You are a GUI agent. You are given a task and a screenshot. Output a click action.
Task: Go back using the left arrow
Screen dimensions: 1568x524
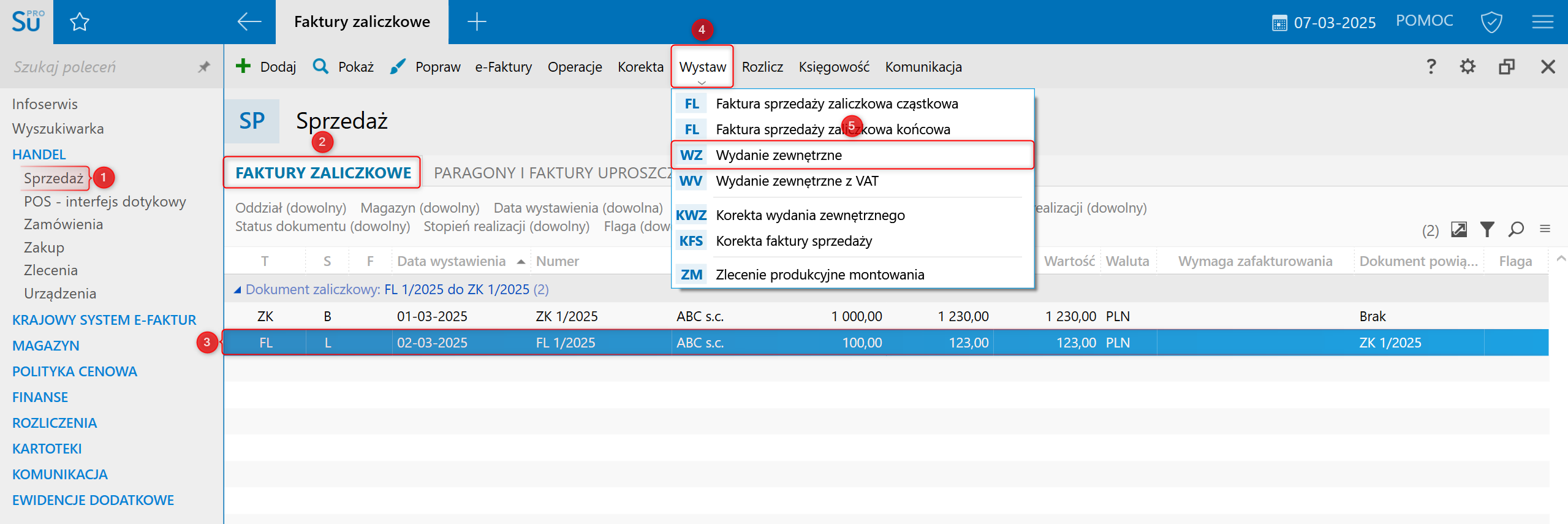pyautogui.click(x=249, y=22)
